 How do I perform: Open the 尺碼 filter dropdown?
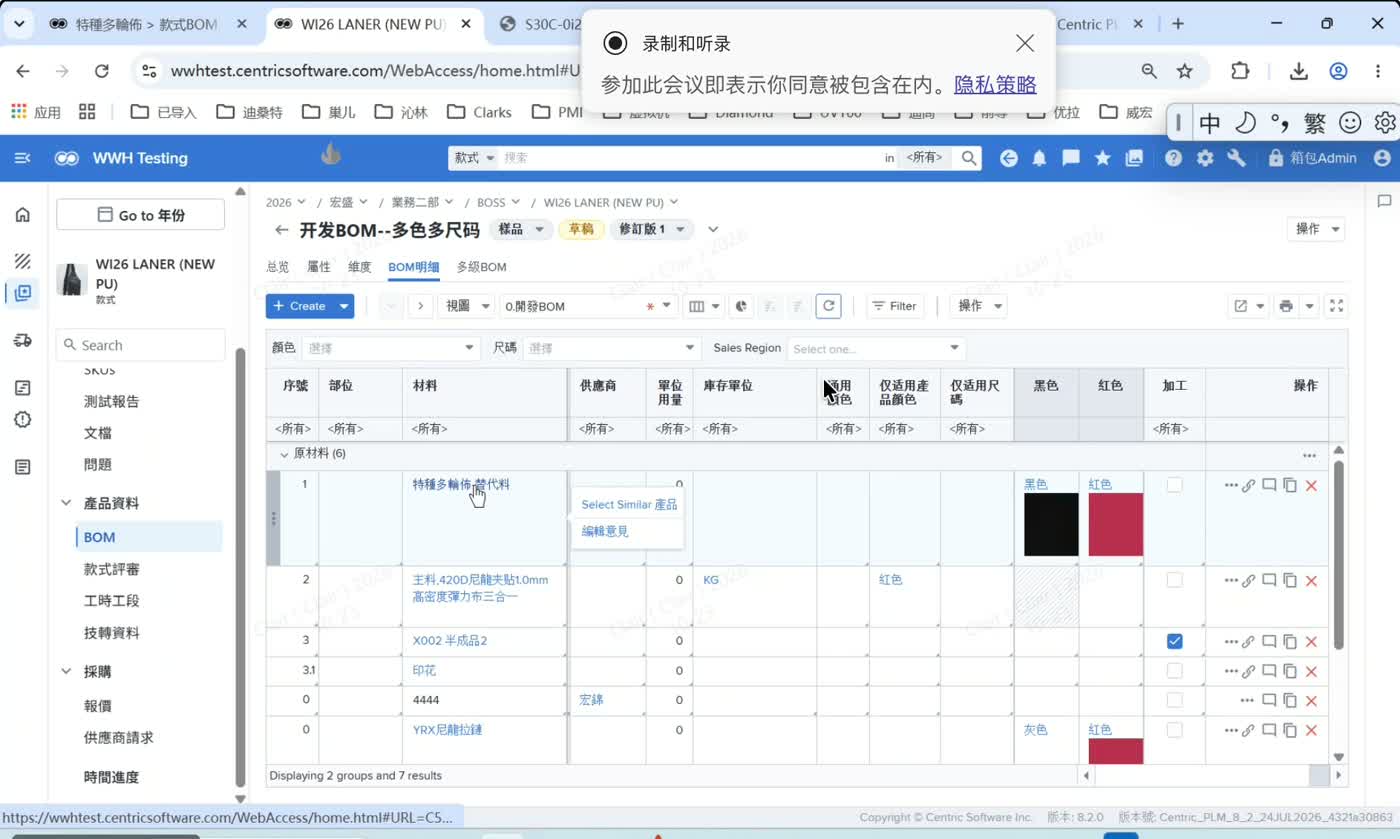(610, 348)
